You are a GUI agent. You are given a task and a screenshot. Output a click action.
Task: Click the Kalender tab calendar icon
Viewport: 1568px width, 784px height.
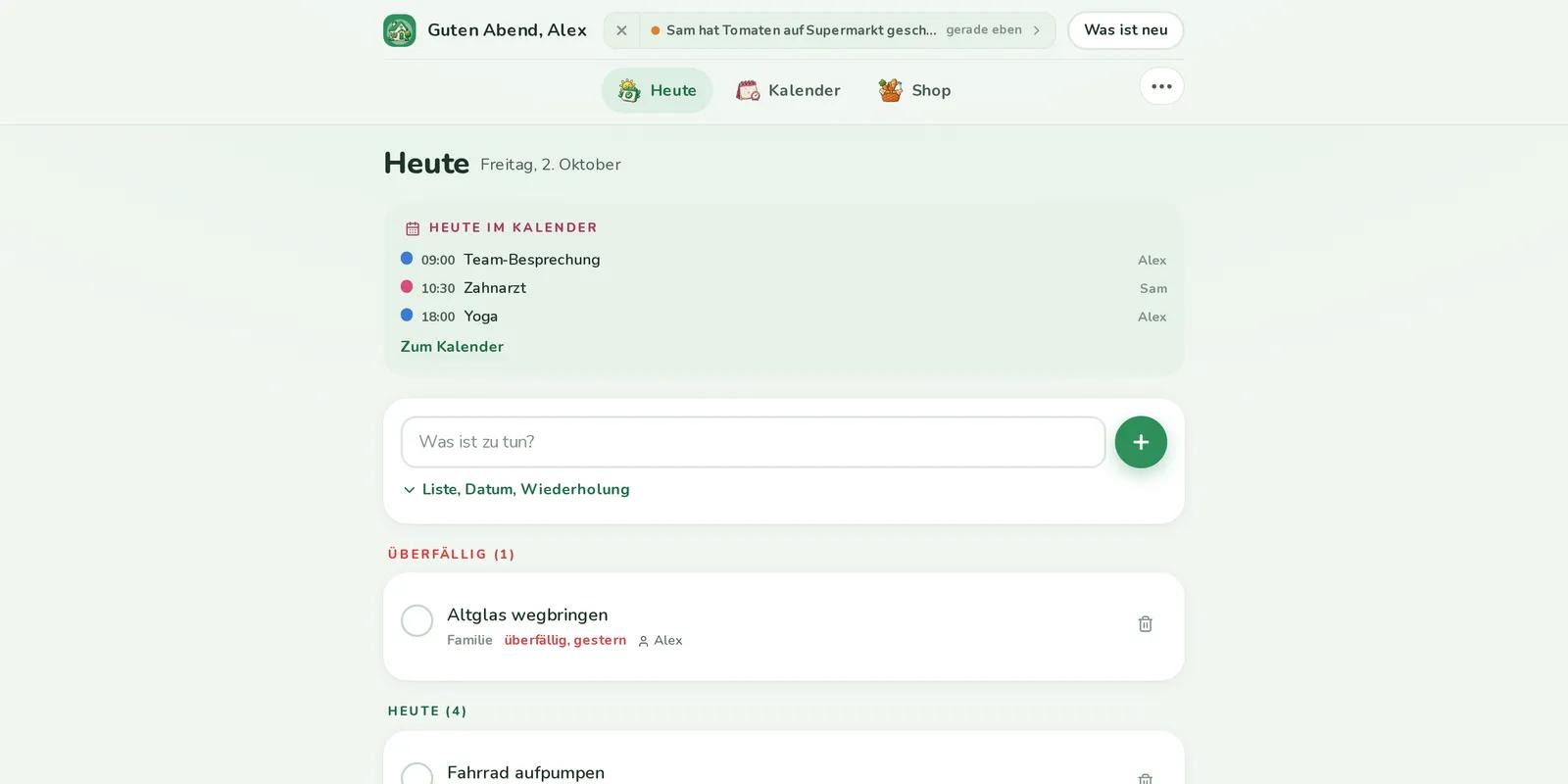pos(748,90)
